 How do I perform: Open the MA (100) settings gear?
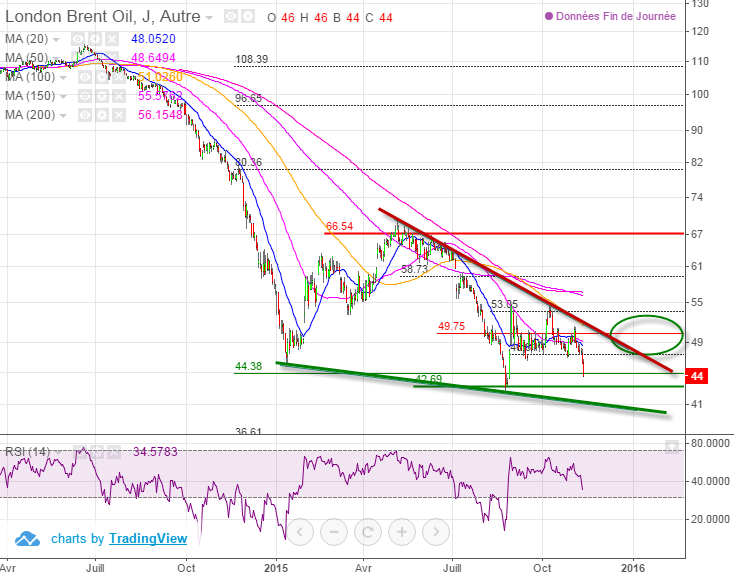[103, 77]
